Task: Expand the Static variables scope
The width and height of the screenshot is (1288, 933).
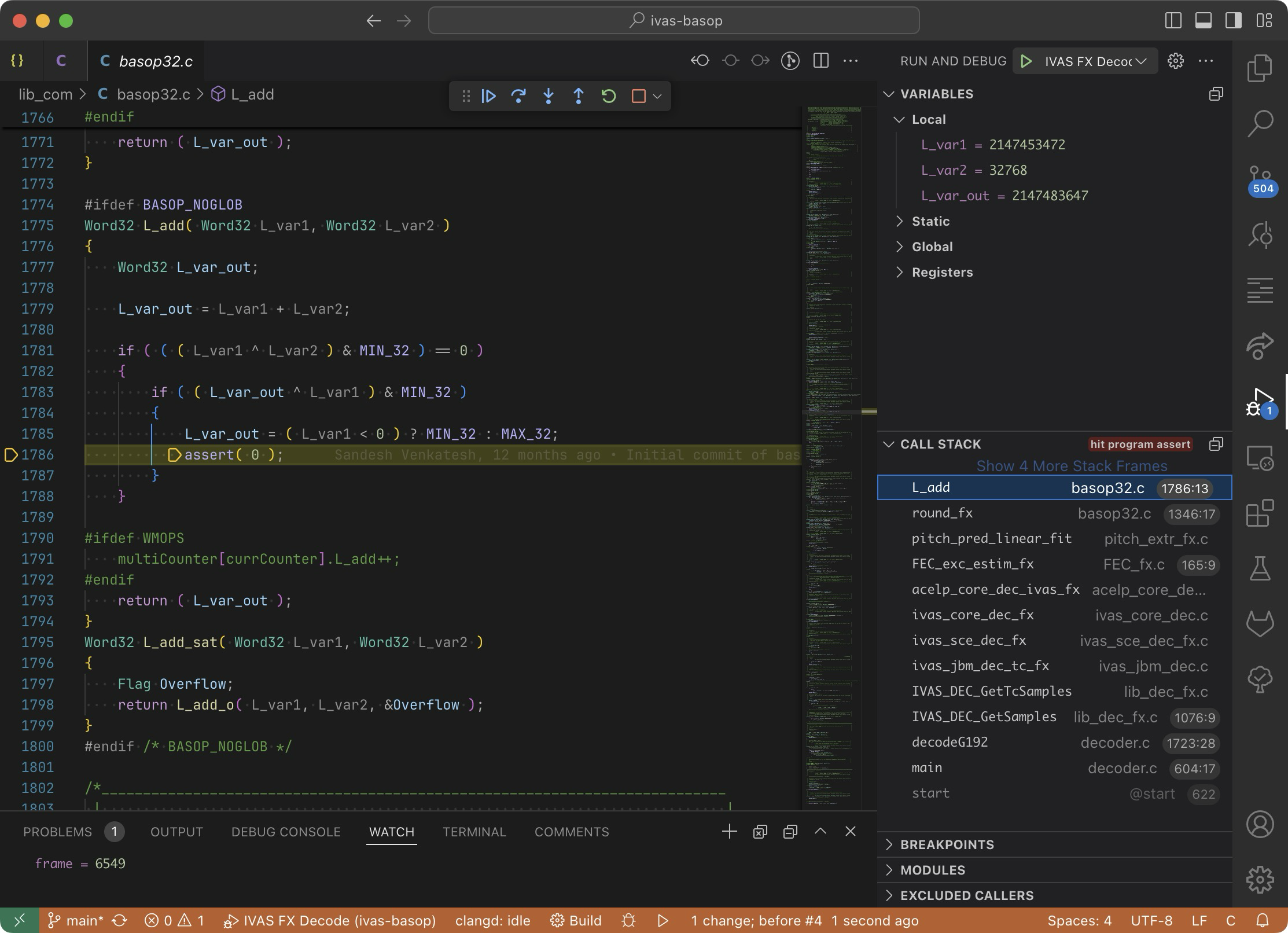Action: click(x=930, y=221)
